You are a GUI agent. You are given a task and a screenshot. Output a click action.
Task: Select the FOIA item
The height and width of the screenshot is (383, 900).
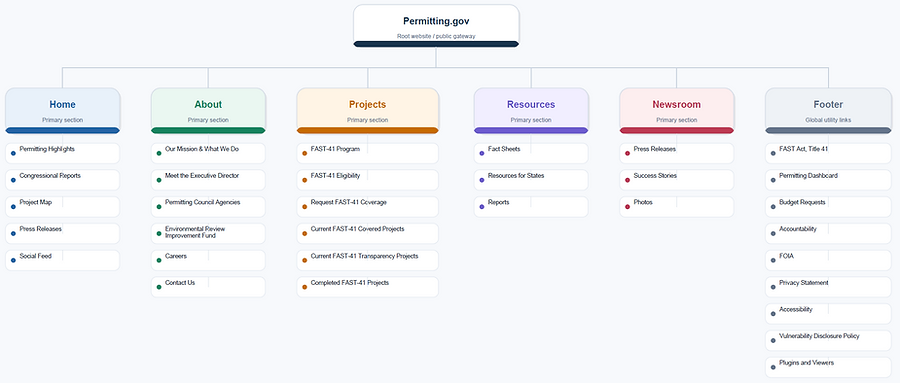pyautogui.click(x=828, y=260)
